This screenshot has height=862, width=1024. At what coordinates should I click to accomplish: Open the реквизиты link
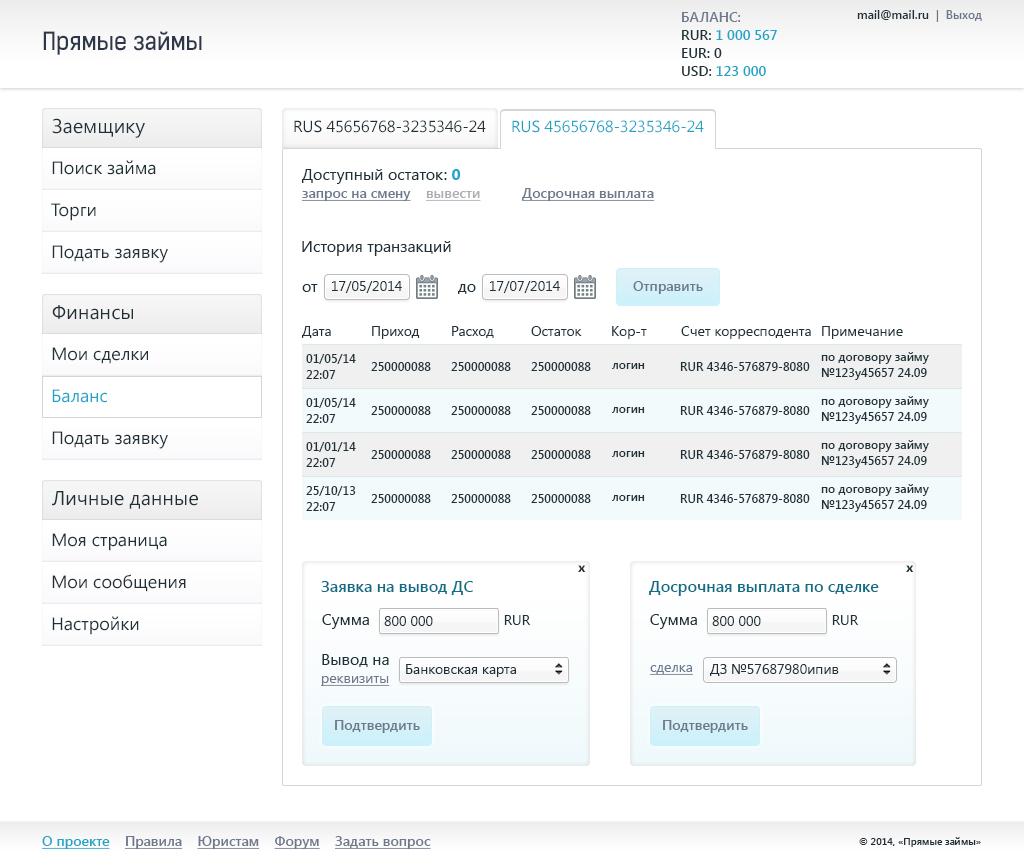(355, 678)
